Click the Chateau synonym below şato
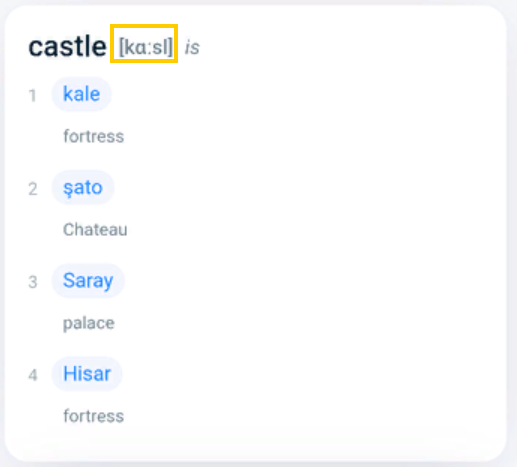Image resolution: width=517 pixels, height=467 pixels. tap(95, 230)
